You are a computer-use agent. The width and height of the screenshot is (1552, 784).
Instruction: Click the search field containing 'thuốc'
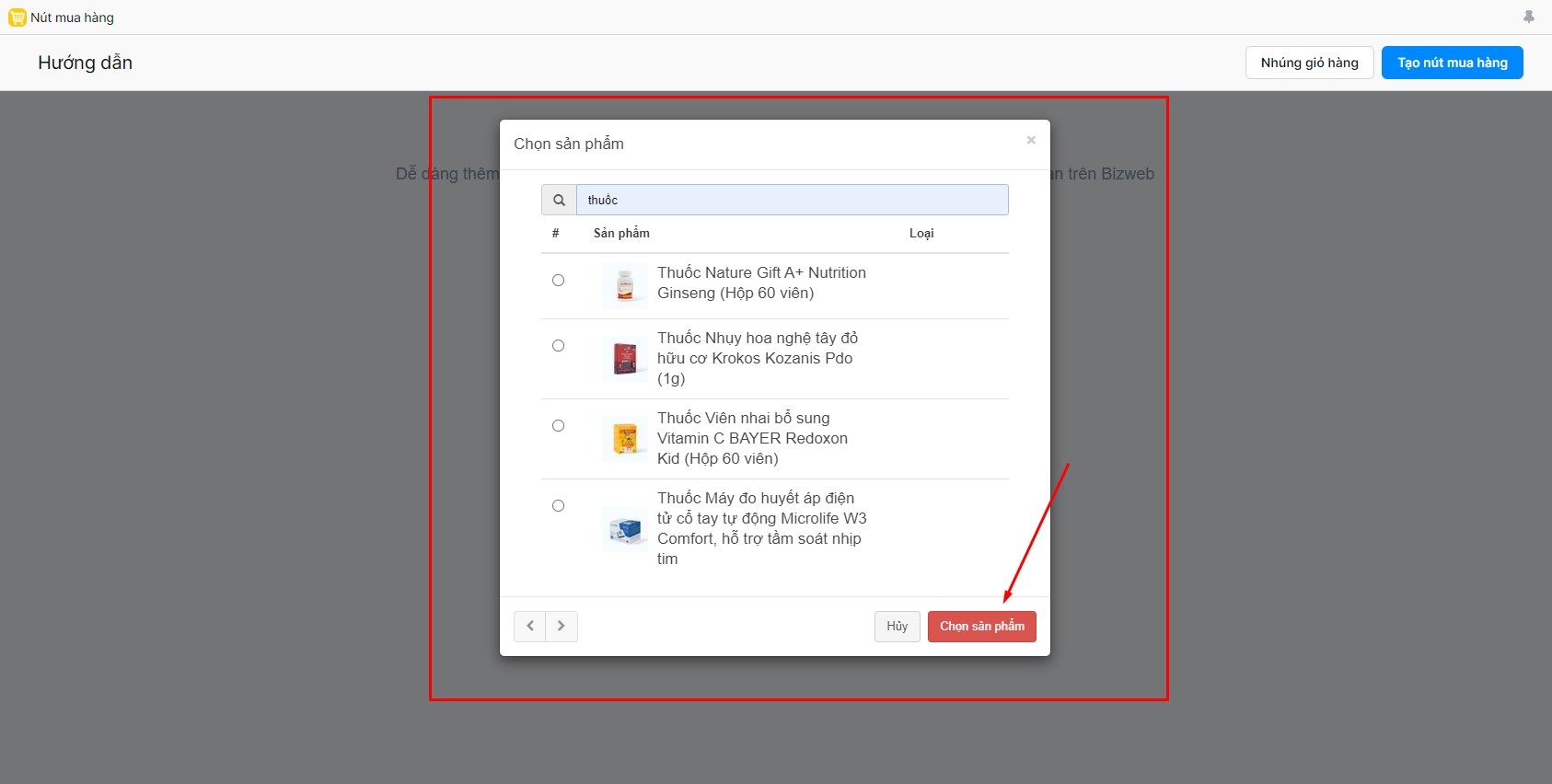point(792,200)
